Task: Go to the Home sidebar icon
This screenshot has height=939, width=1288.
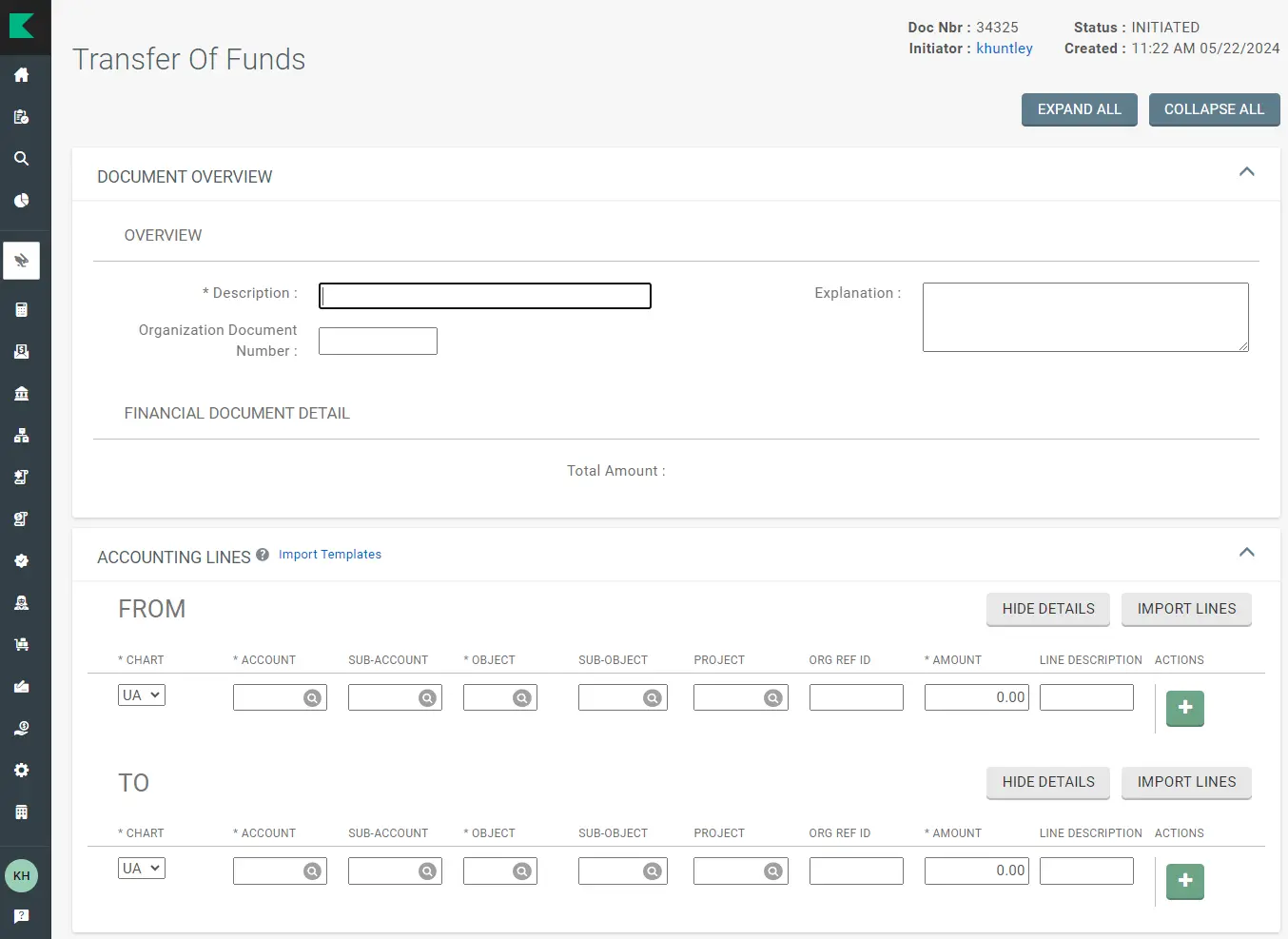Action: point(21,75)
